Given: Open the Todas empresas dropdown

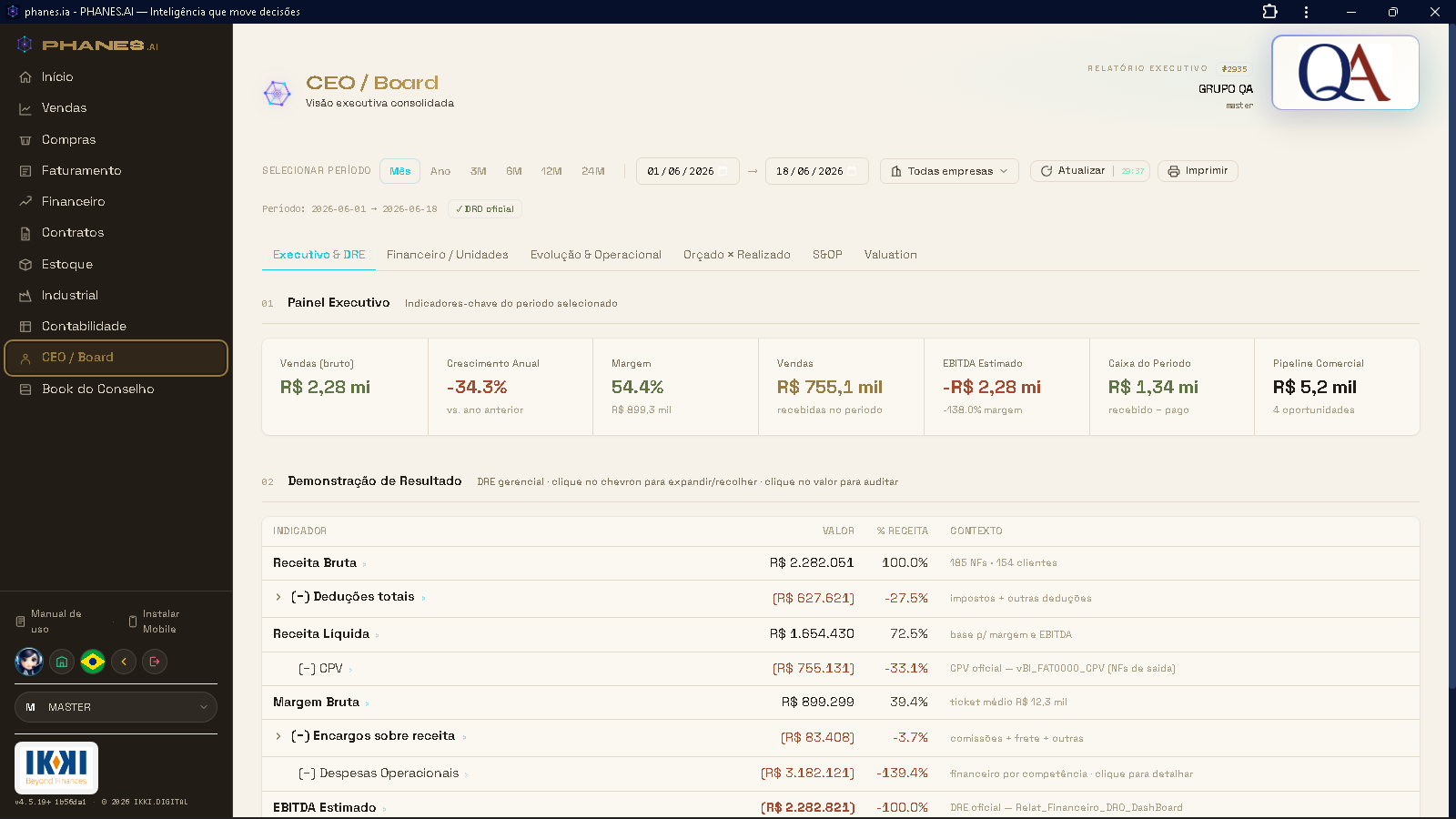Looking at the screenshot, I should tap(949, 171).
